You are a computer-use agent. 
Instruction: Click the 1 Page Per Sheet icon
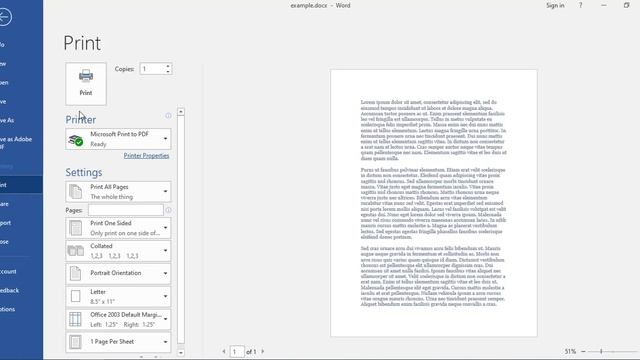[76, 342]
